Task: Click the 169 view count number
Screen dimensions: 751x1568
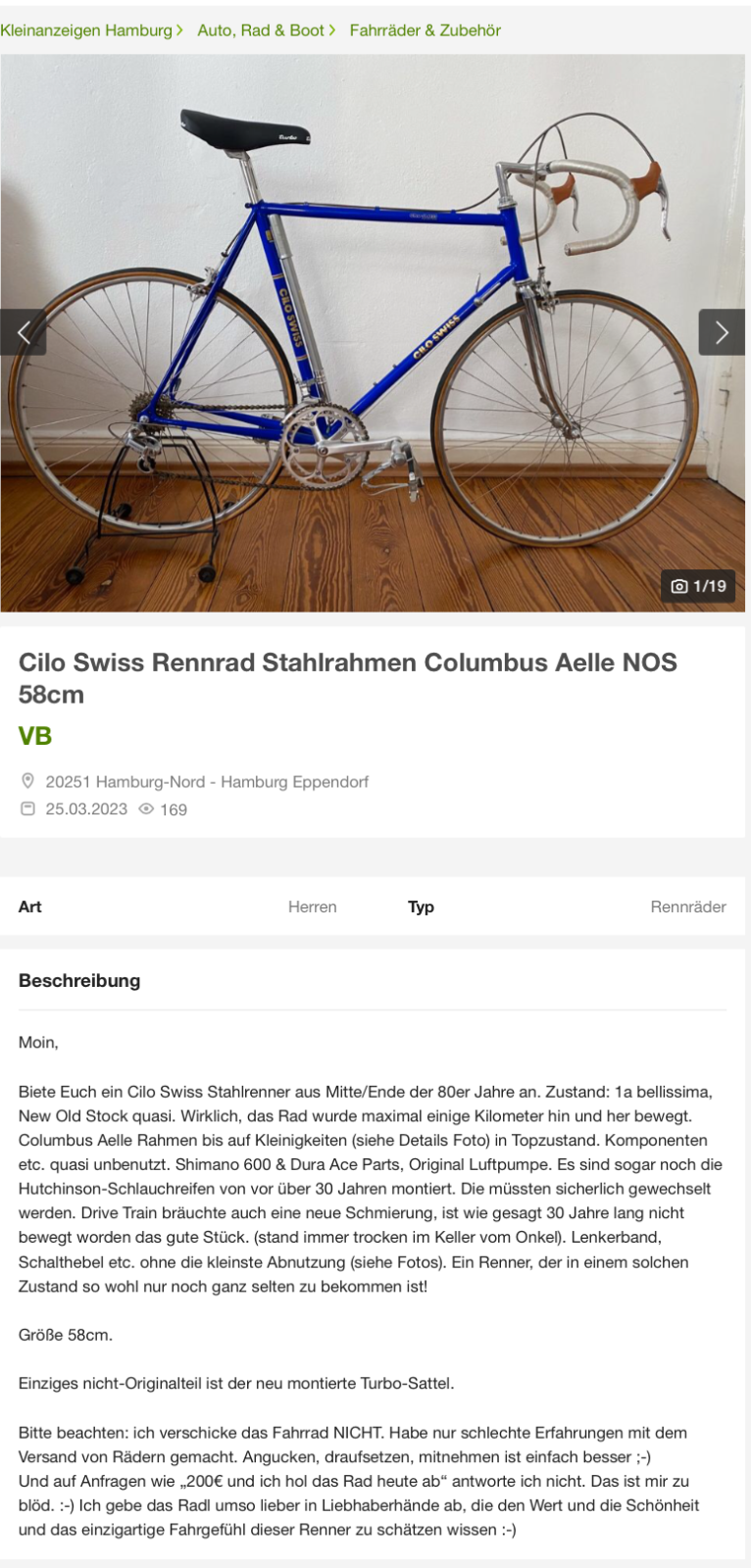Action: (x=174, y=809)
